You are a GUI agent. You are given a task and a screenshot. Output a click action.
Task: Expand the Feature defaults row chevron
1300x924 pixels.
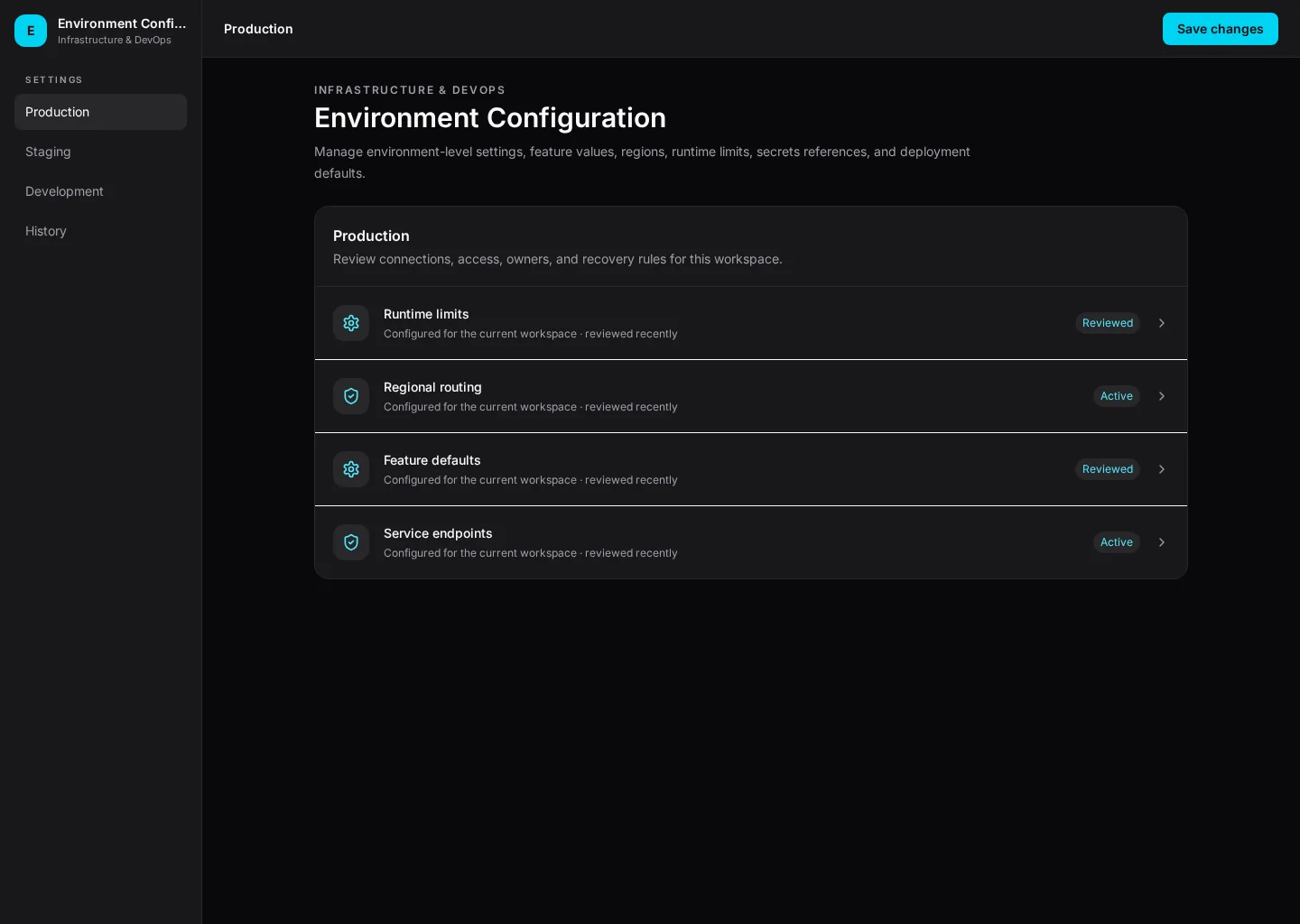coord(1162,469)
